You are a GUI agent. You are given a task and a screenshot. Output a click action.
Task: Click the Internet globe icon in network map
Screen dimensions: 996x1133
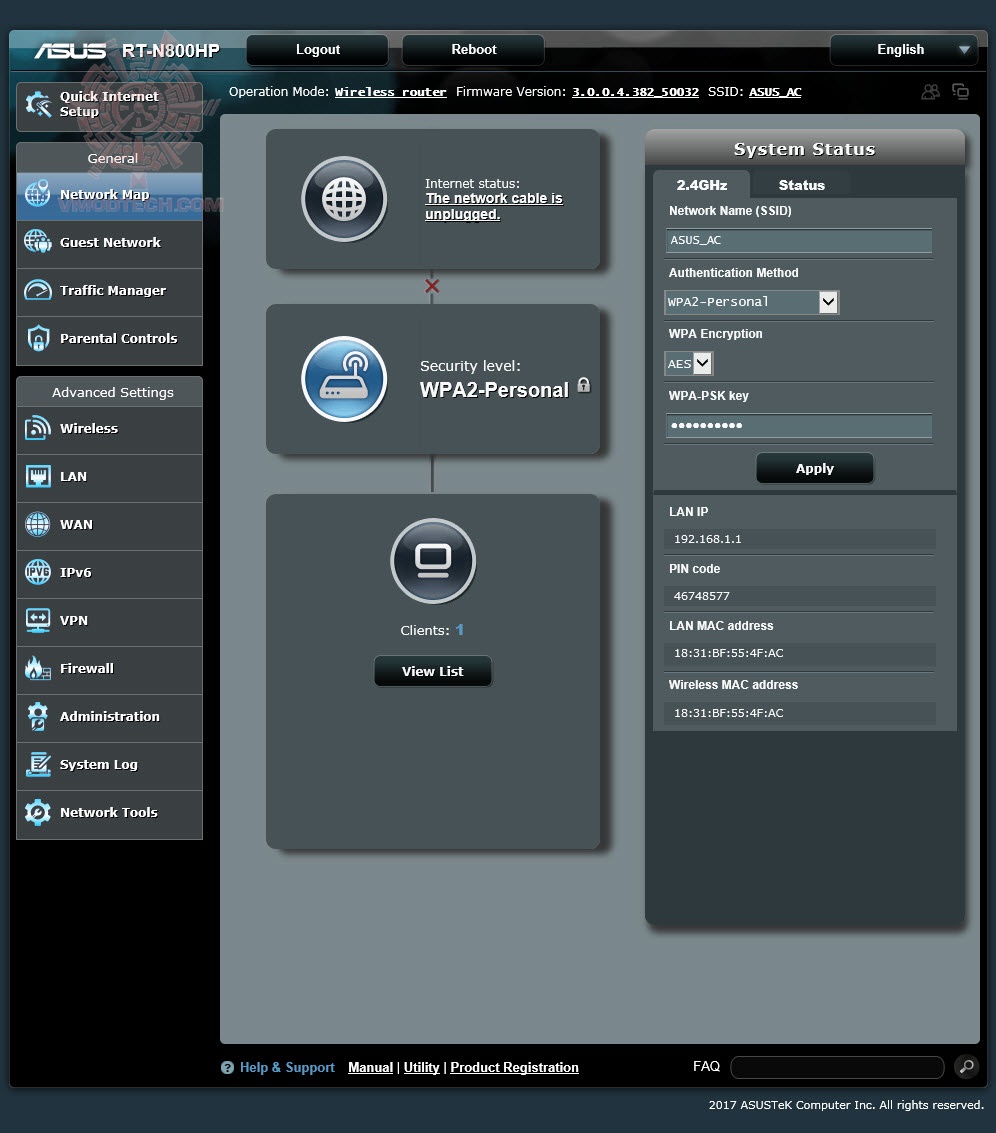click(x=344, y=199)
